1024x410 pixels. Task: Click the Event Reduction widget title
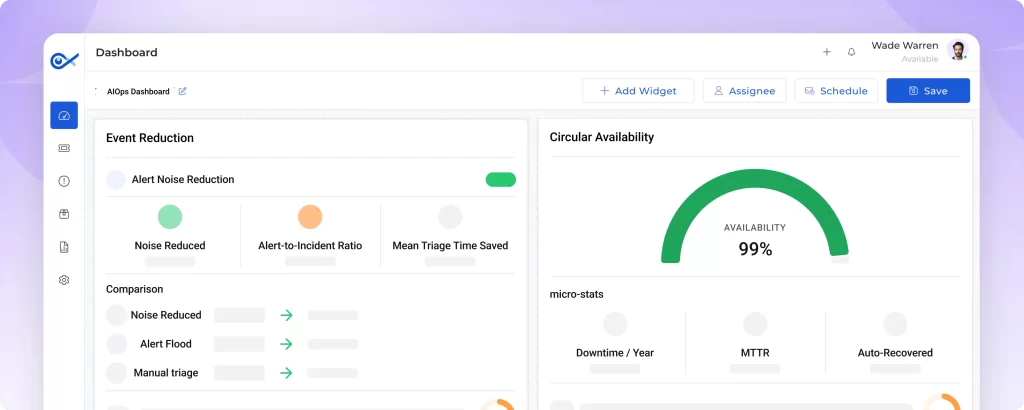pyautogui.click(x=150, y=138)
